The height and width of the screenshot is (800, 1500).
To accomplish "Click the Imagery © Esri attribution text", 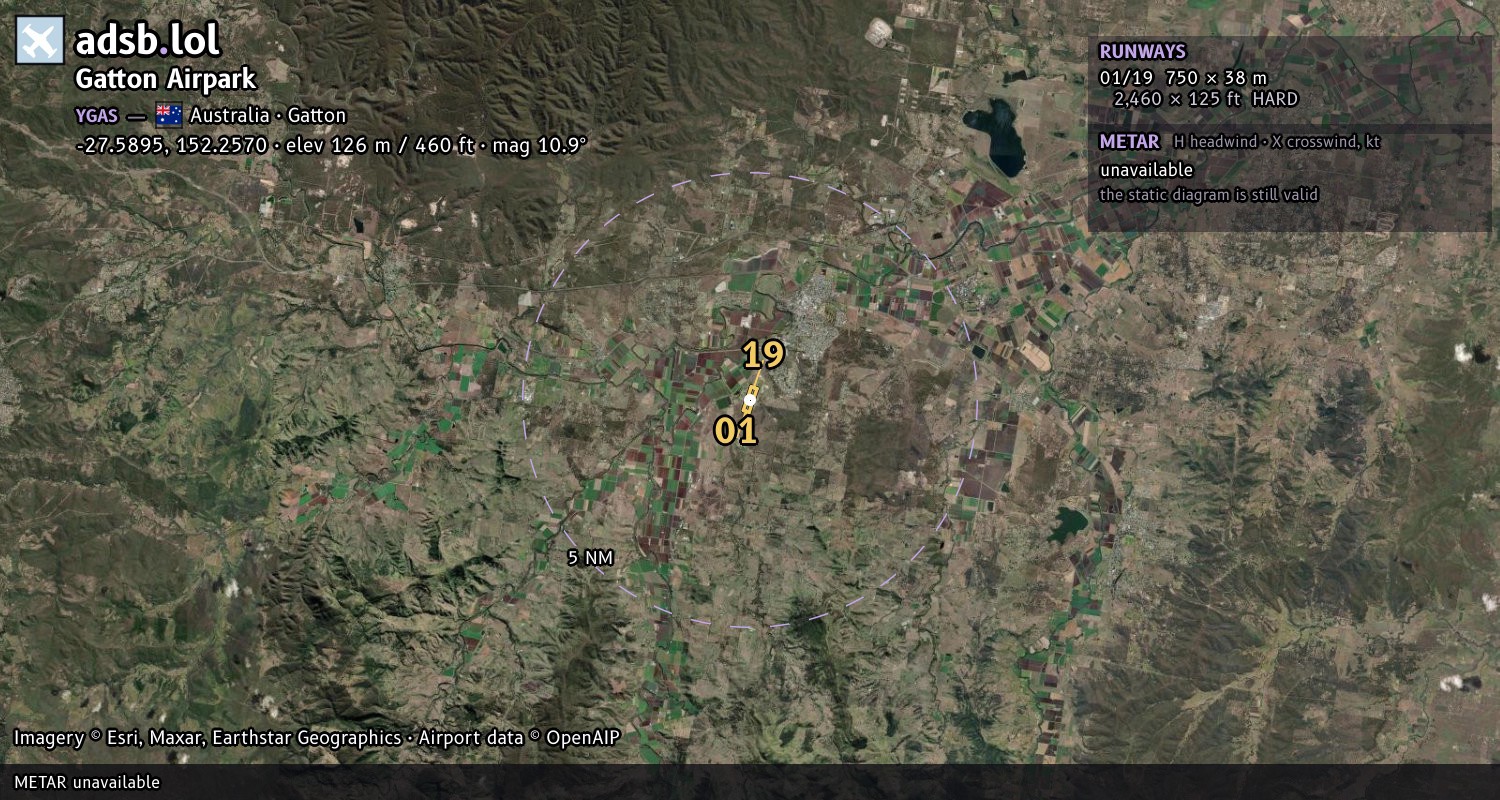I will tap(207, 738).
